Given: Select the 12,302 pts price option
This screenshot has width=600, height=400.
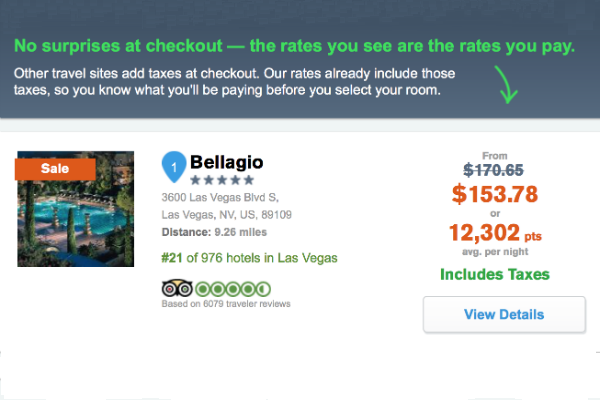Looking at the screenshot, I should (x=495, y=233).
